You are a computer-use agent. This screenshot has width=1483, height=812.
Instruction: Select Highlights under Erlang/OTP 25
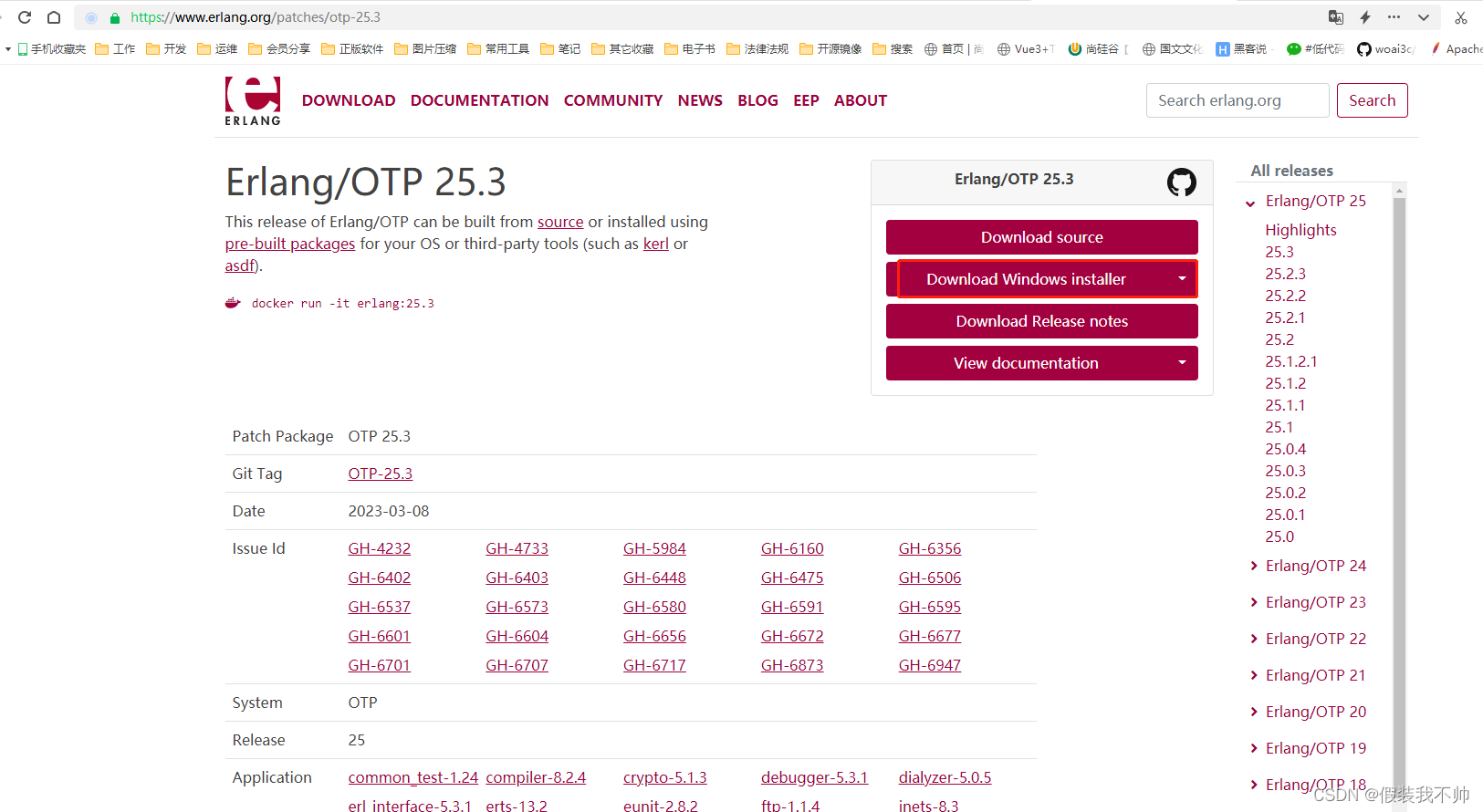pos(1300,230)
